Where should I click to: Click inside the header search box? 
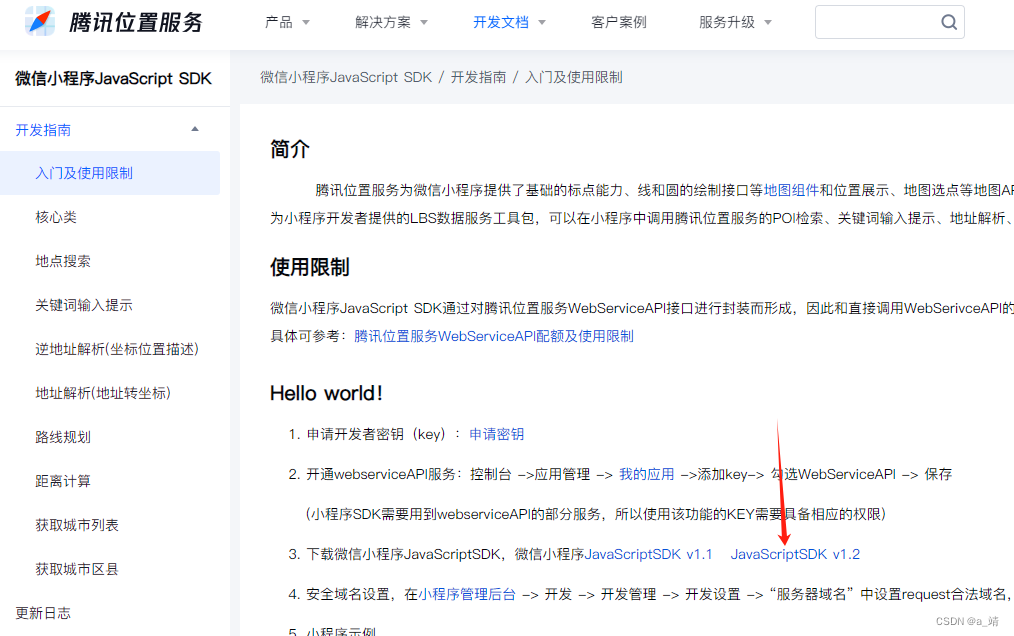[889, 22]
